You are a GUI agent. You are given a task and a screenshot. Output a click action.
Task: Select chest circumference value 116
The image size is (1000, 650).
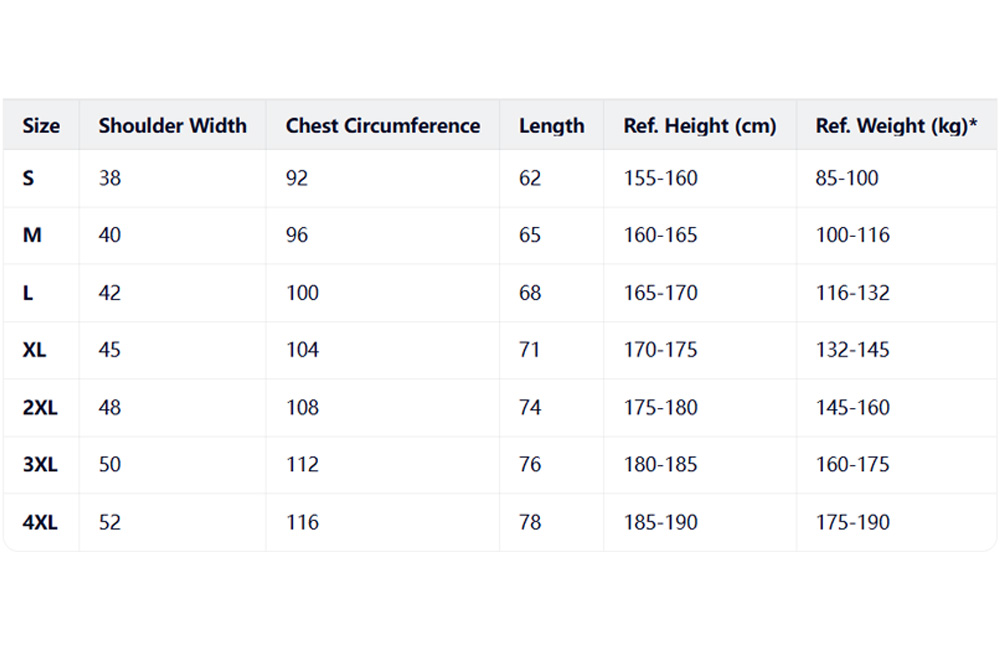(302, 523)
